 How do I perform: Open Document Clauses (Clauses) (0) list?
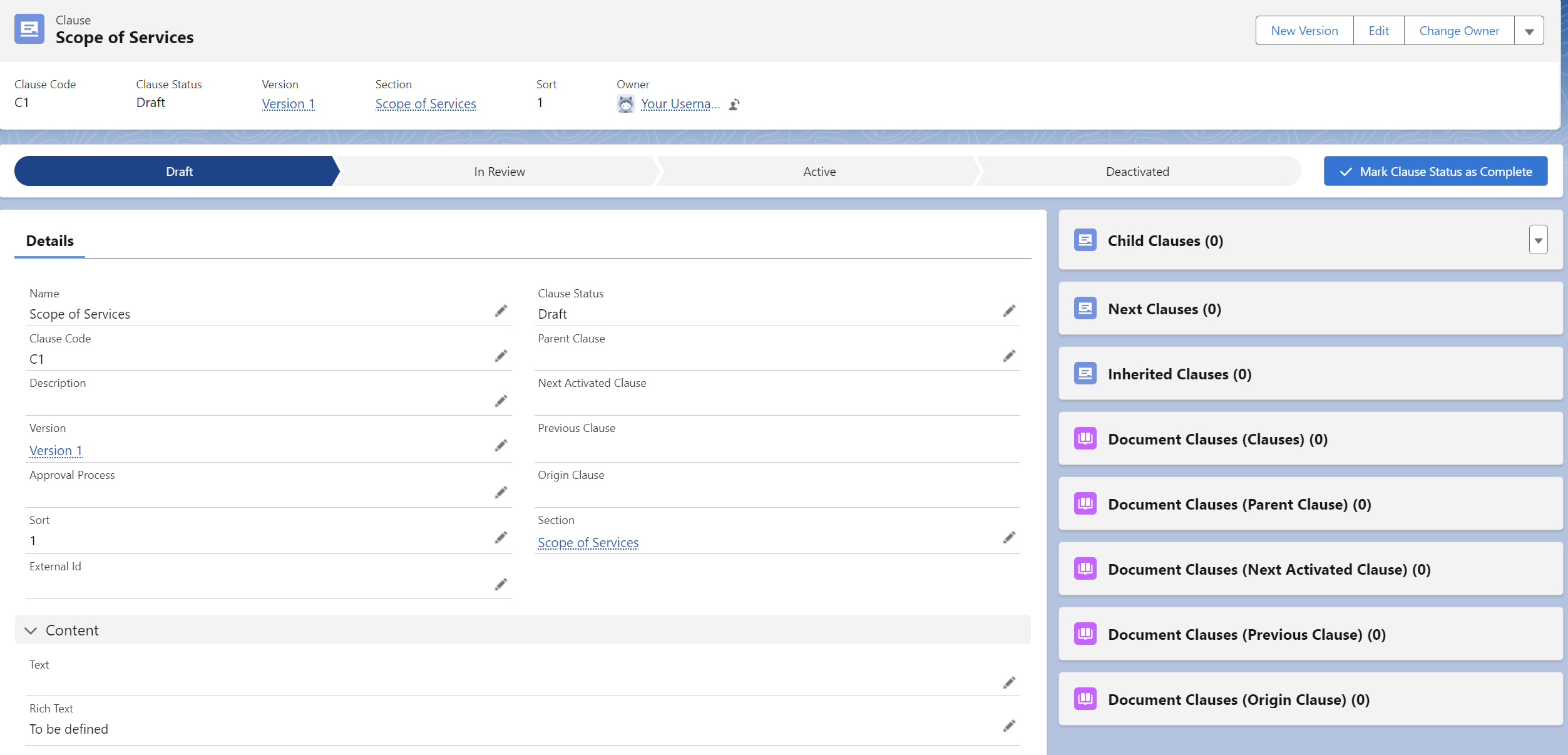1217,439
